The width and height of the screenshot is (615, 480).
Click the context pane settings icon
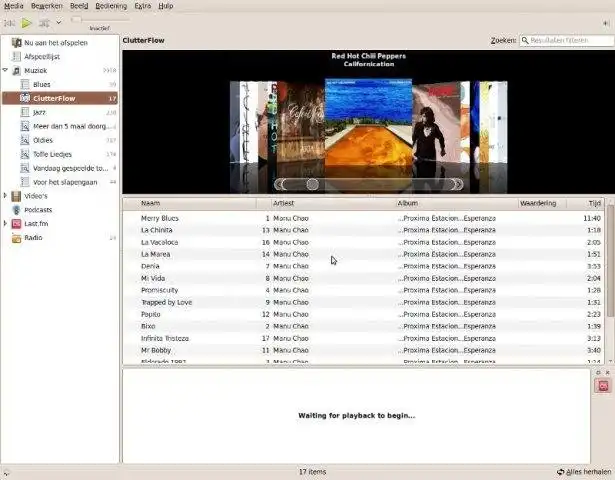click(x=598, y=373)
